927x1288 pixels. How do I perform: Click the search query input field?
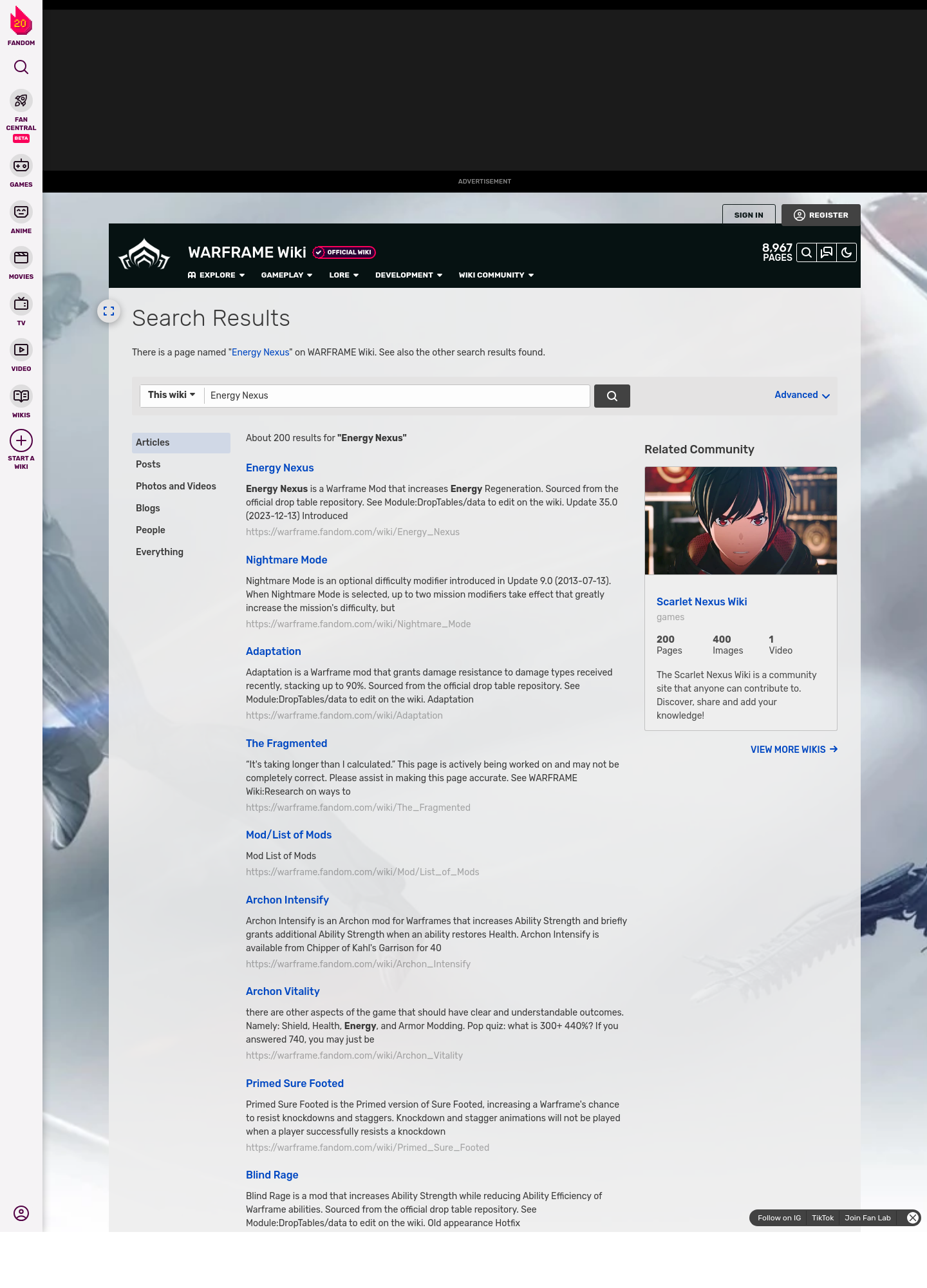pyautogui.click(x=397, y=395)
